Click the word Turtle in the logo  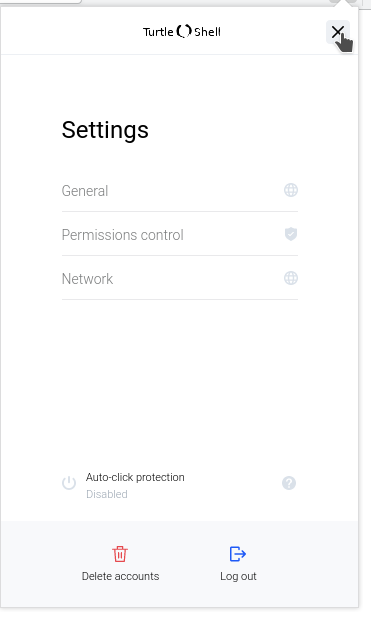[x=158, y=32]
